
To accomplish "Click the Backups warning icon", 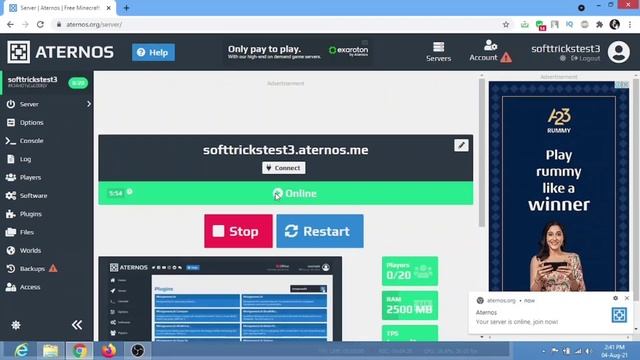I will (x=53, y=268).
